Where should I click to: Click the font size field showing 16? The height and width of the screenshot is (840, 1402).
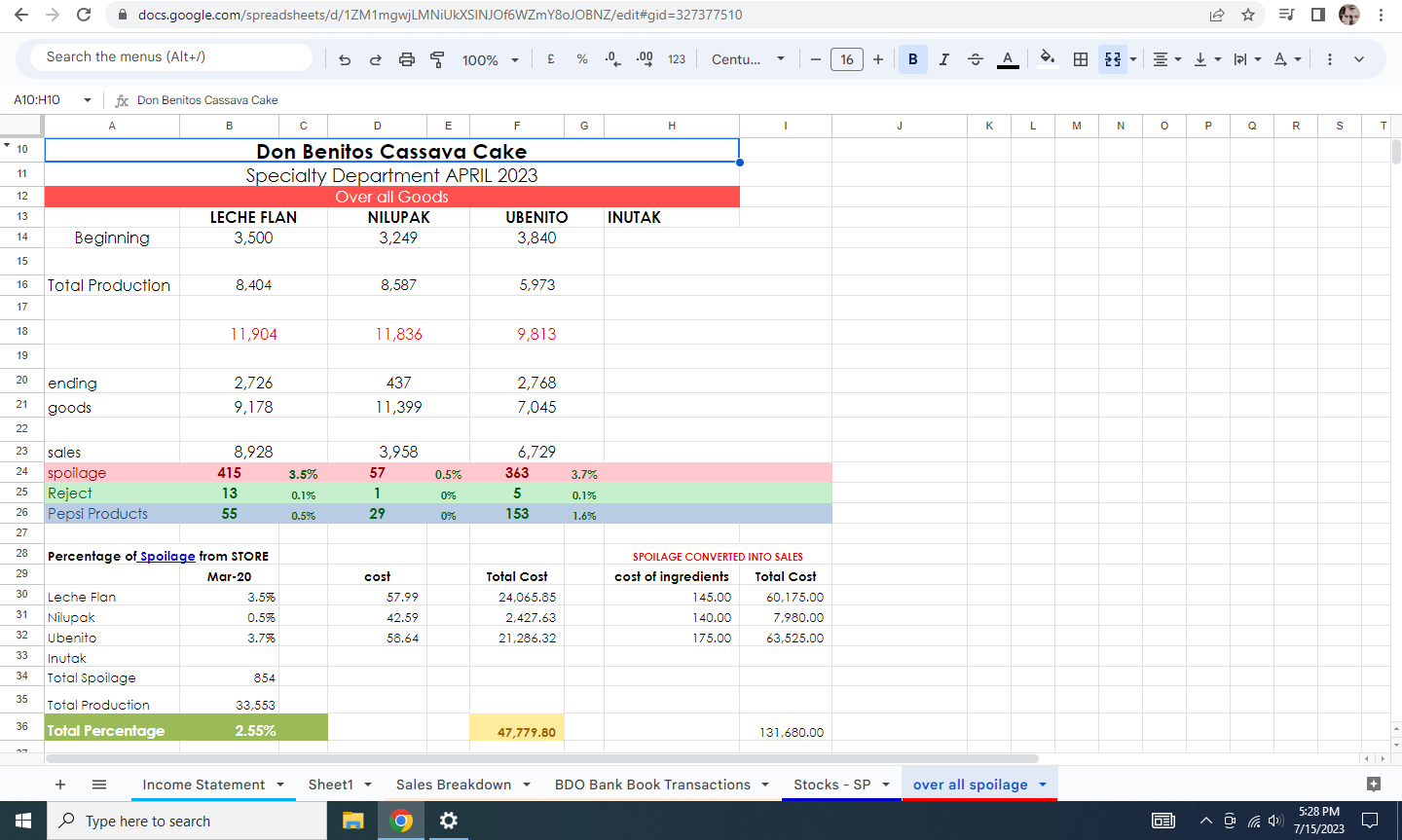coord(847,59)
